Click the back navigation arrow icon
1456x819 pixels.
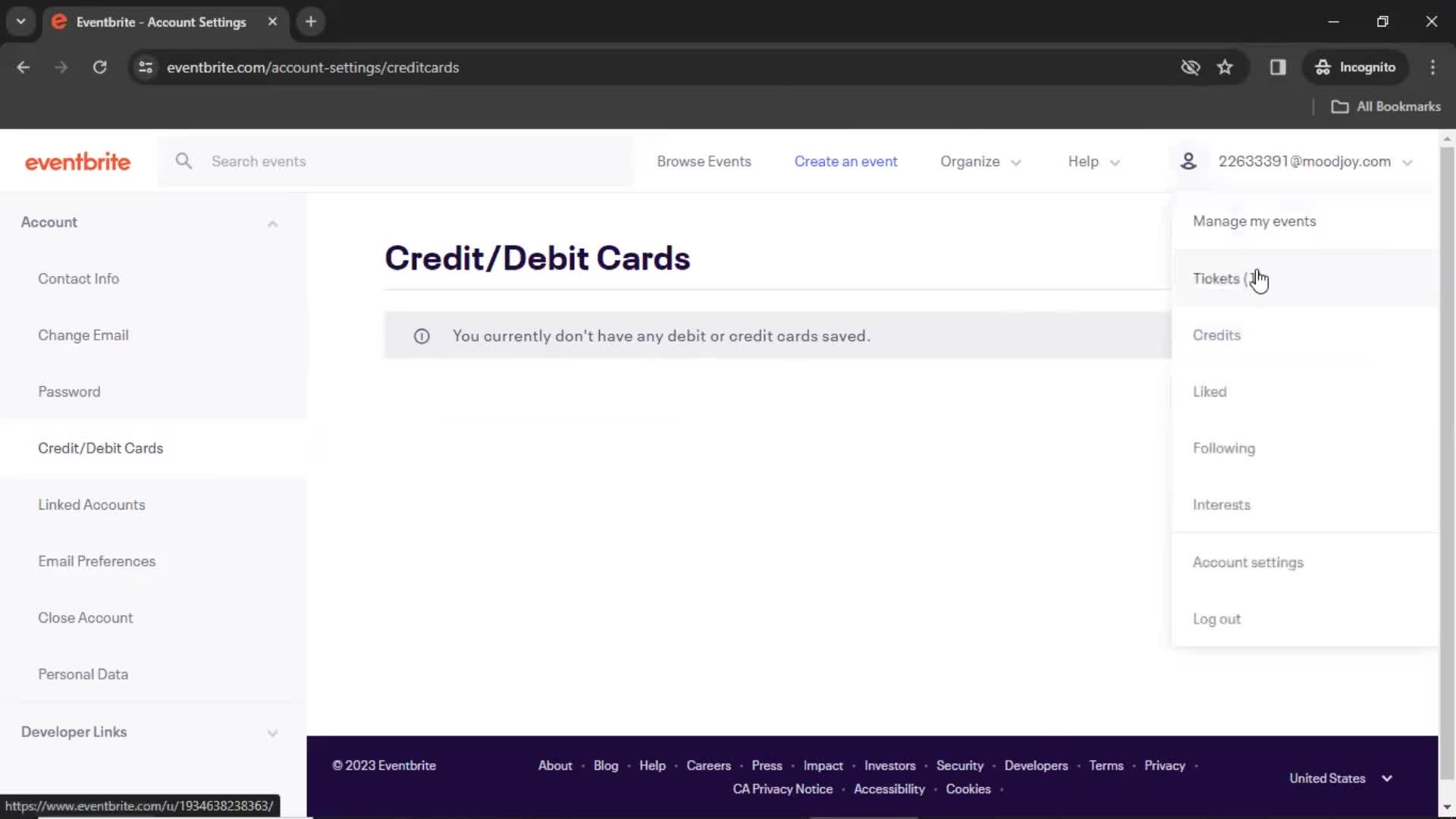tap(22, 67)
